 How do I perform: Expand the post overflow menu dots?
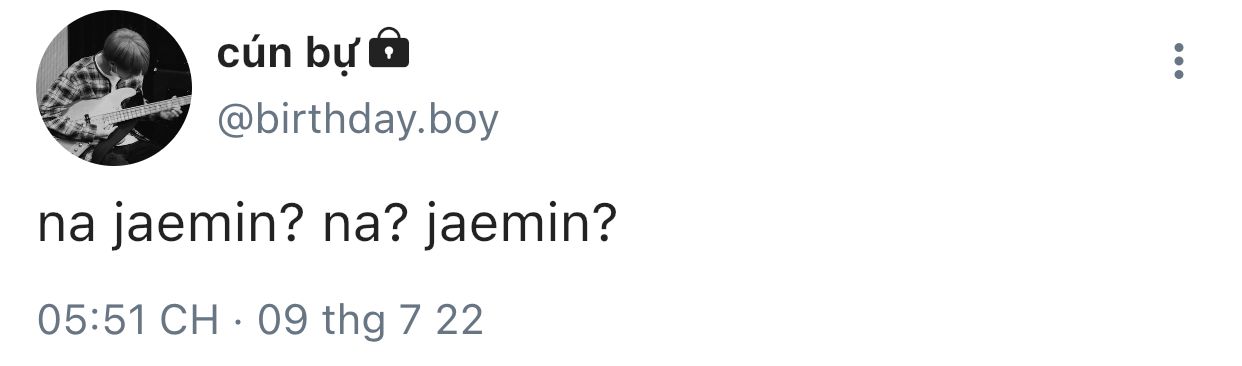(1179, 61)
